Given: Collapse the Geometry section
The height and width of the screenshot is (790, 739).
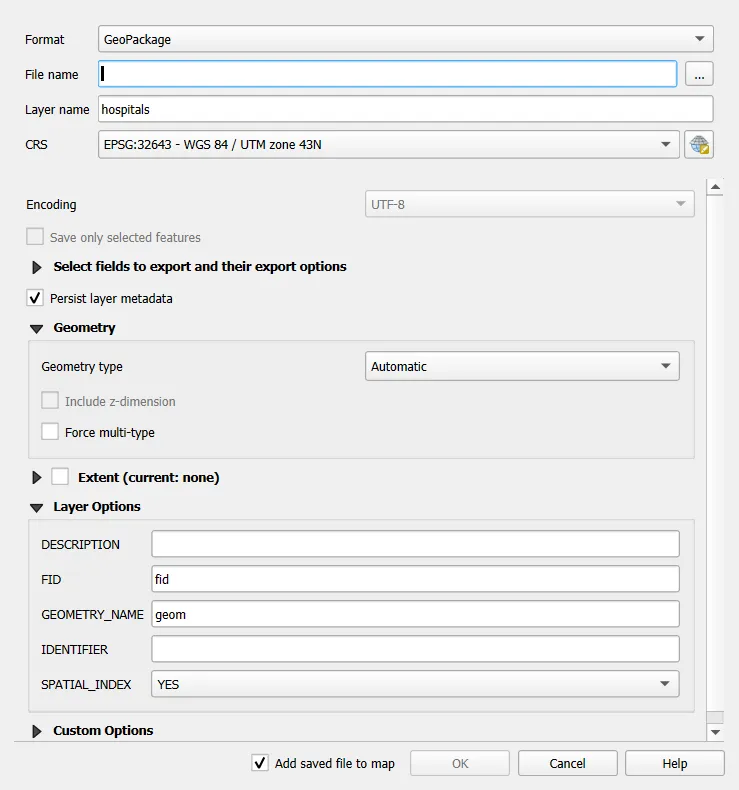Looking at the screenshot, I should pos(37,328).
